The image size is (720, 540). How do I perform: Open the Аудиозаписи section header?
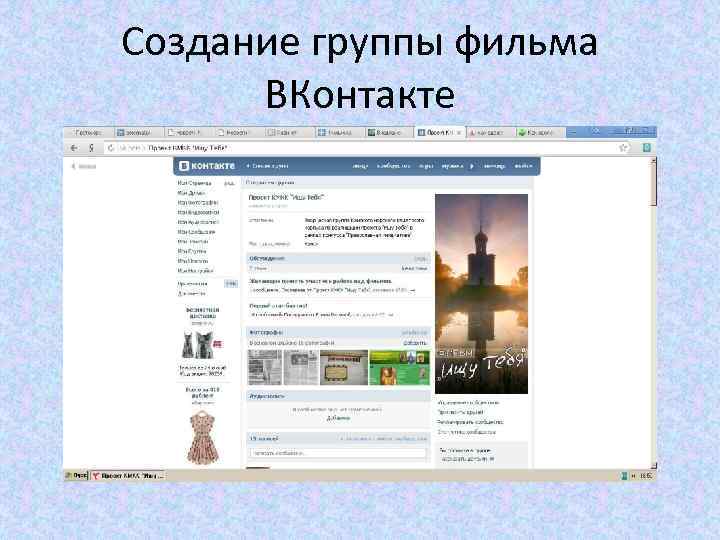pos(338,396)
